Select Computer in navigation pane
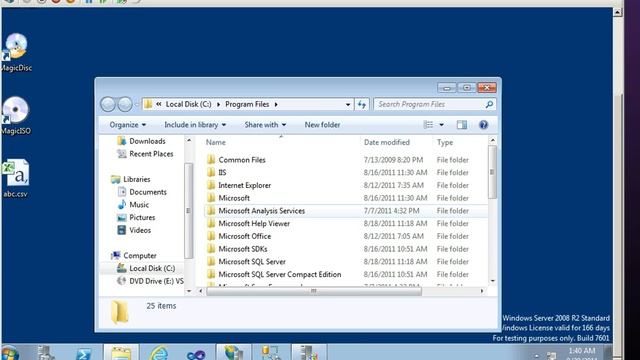 134,256
